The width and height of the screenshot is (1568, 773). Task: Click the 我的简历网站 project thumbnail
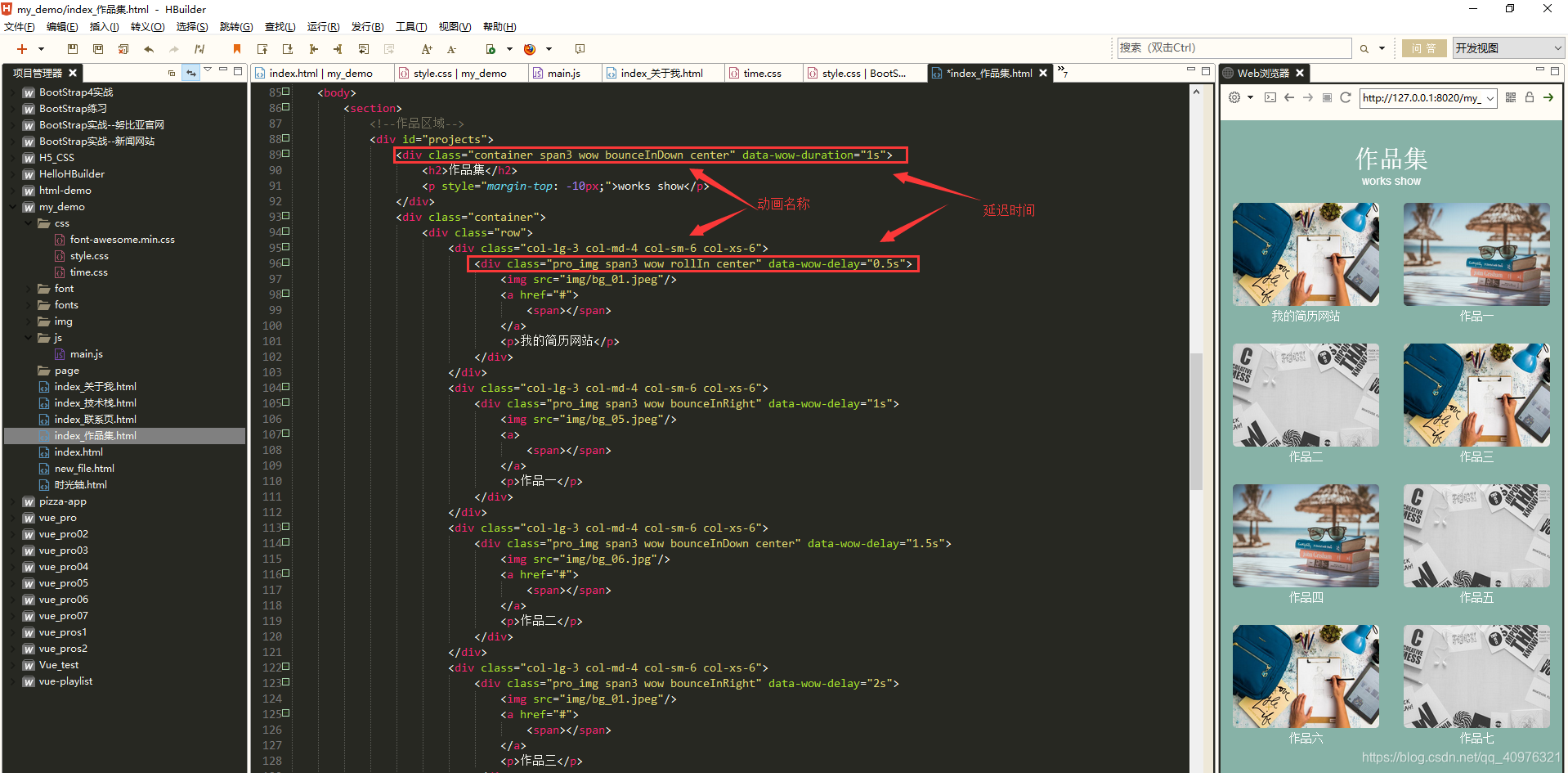(x=1306, y=254)
